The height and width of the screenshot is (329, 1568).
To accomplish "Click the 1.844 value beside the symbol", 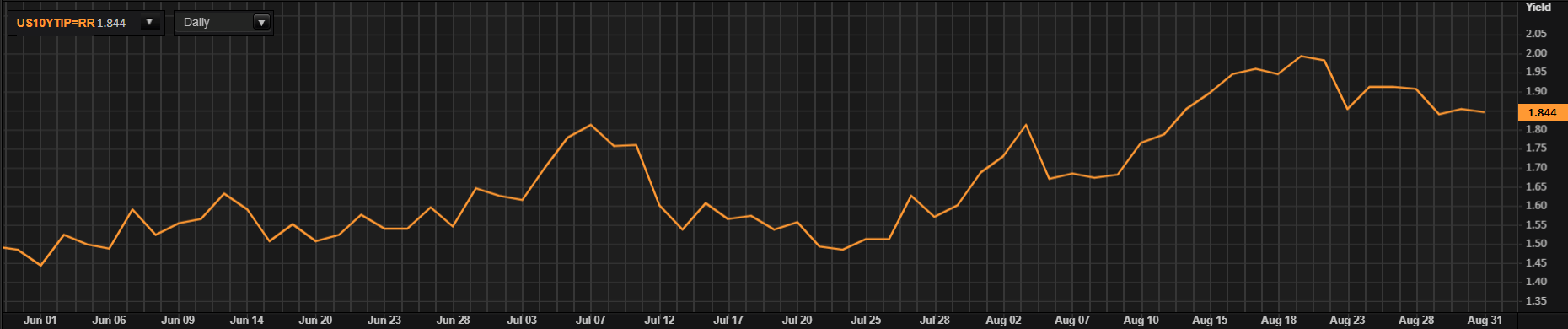I will (111, 23).
